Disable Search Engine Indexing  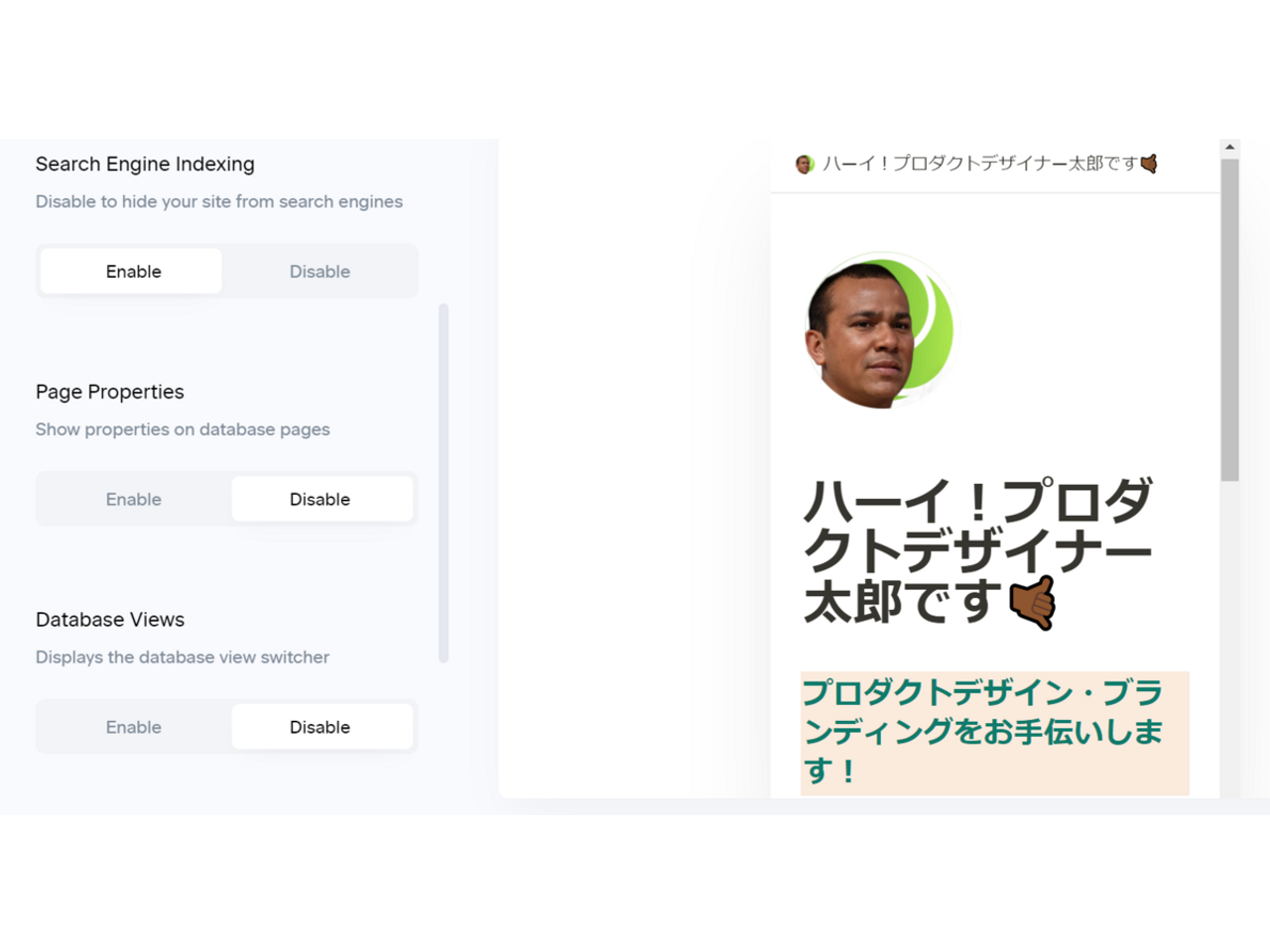319,272
